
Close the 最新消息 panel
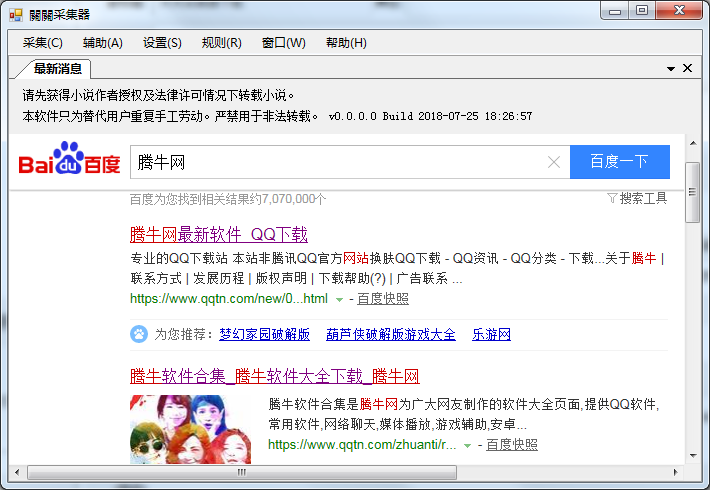(687, 68)
